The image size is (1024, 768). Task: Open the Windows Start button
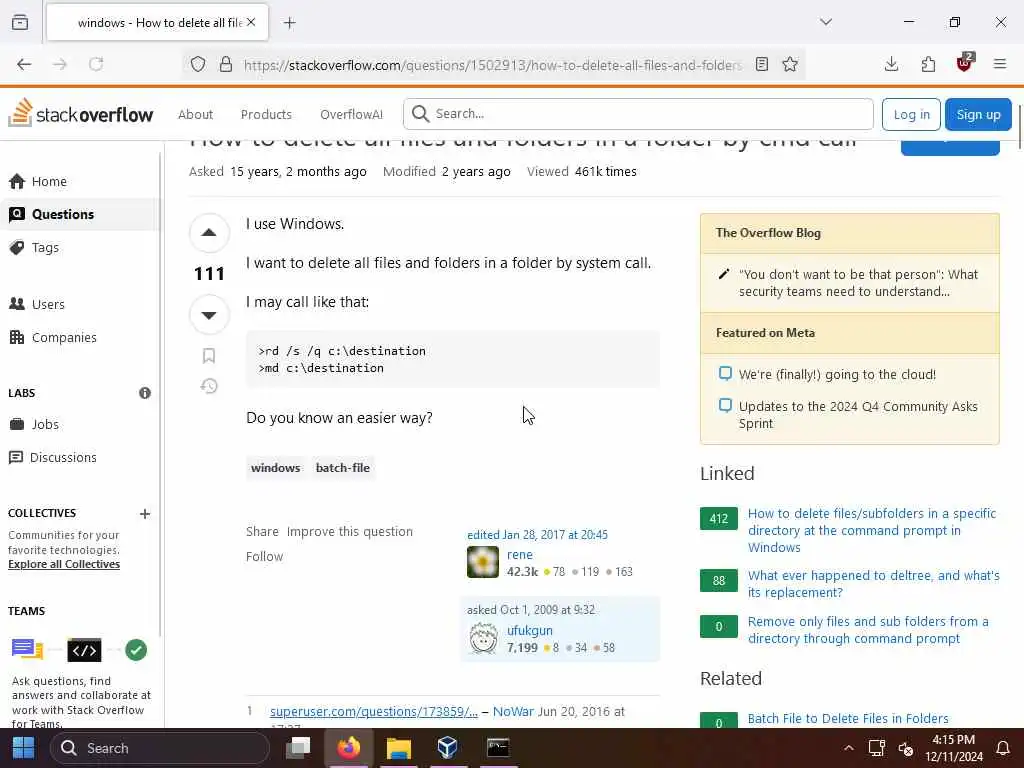[x=24, y=748]
